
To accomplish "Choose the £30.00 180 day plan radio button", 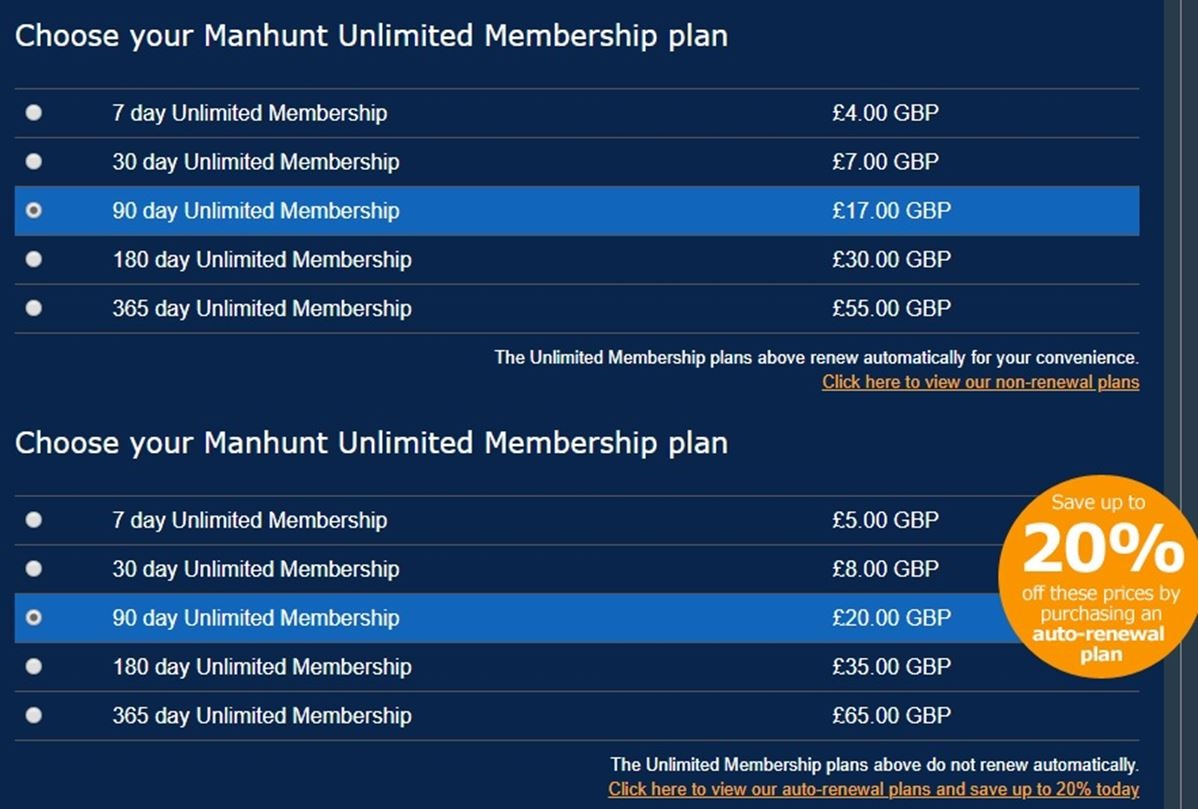I will click(x=34, y=259).
